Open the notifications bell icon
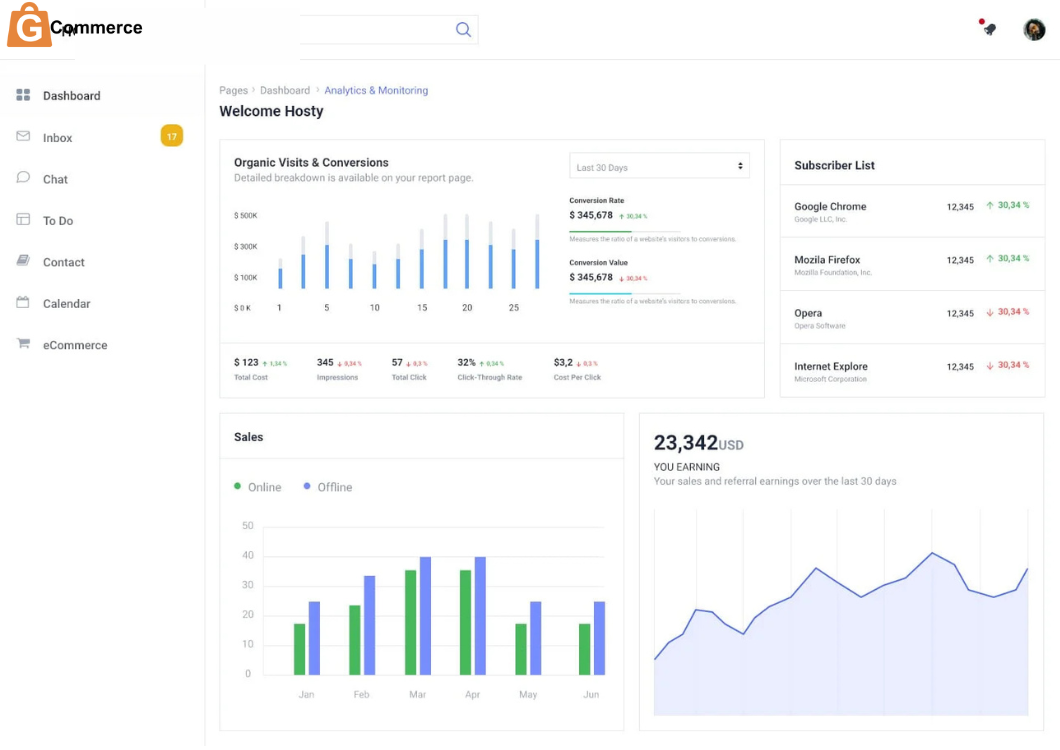The height and width of the screenshot is (750, 1060). click(989, 29)
